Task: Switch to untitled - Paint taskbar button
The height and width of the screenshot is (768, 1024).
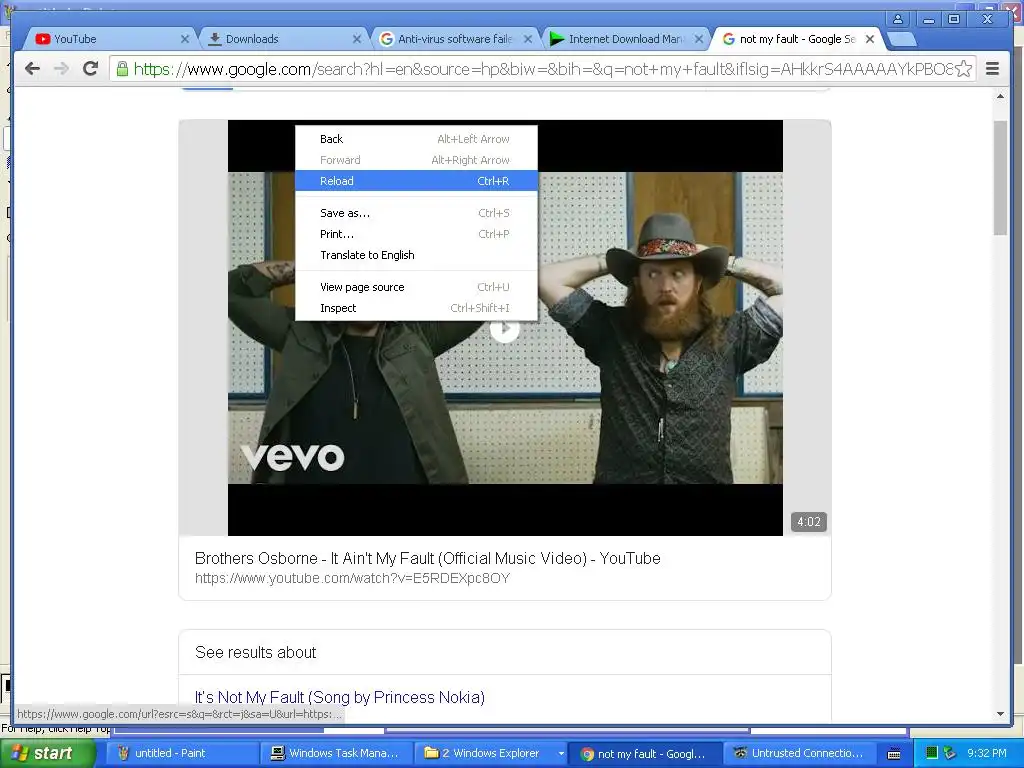Action: click(181, 754)
